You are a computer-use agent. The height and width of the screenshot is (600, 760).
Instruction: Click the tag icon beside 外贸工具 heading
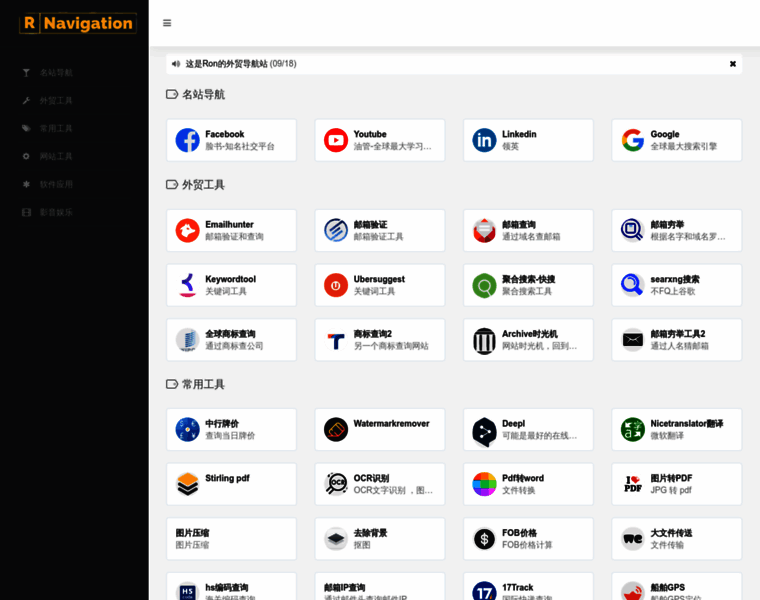[172, 185]
